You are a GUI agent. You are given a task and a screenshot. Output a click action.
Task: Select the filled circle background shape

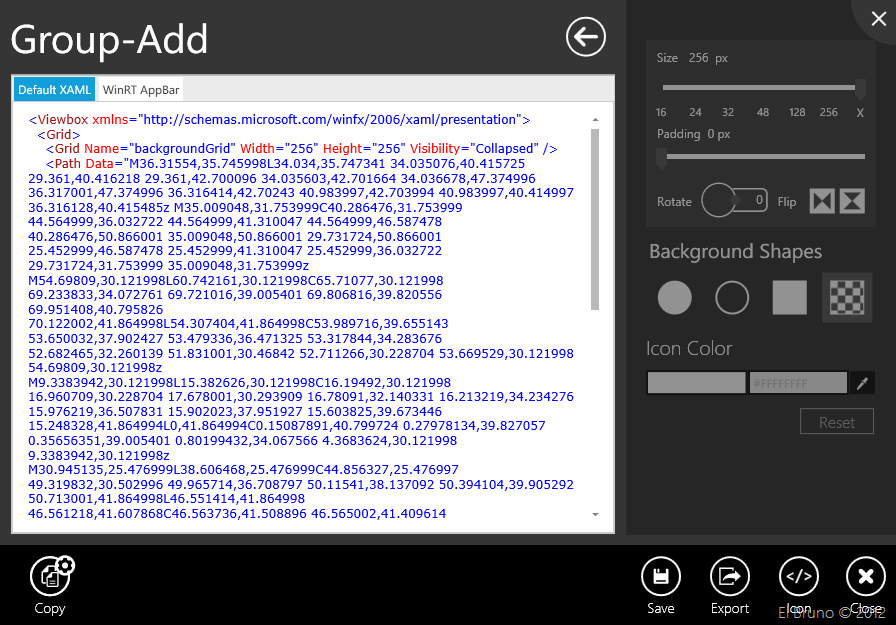tap(675, 297)
